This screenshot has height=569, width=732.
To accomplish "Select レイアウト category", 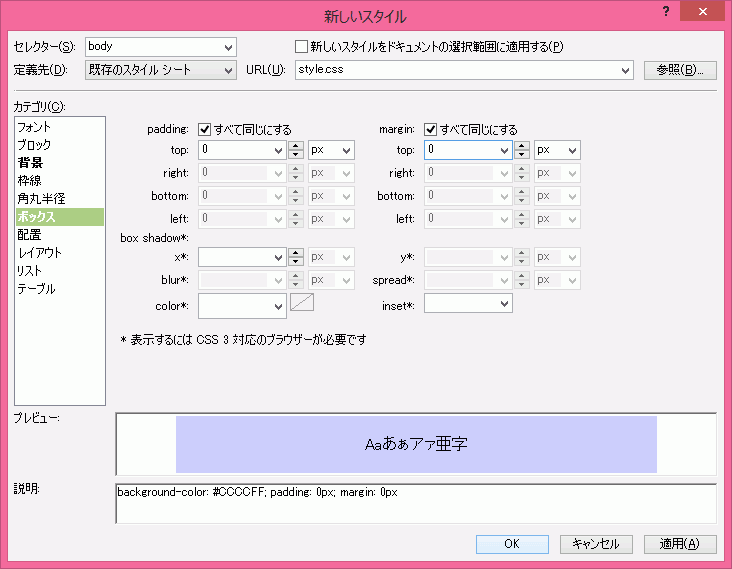I will click(x=59, y=253).
